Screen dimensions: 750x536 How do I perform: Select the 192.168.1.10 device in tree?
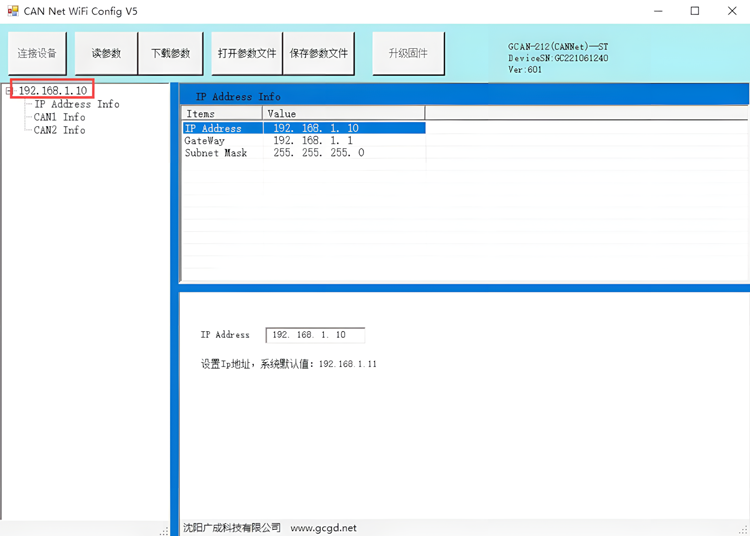point(54,91)
